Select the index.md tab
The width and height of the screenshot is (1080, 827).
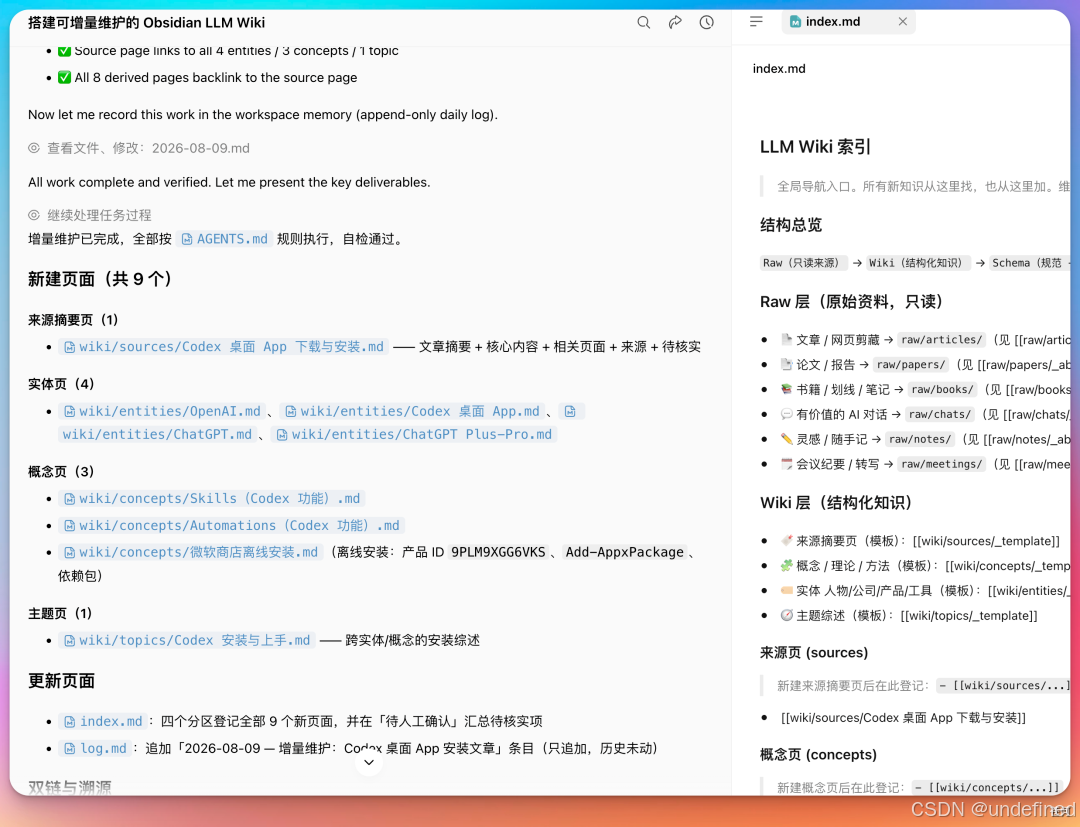click(x=848, y=21)
